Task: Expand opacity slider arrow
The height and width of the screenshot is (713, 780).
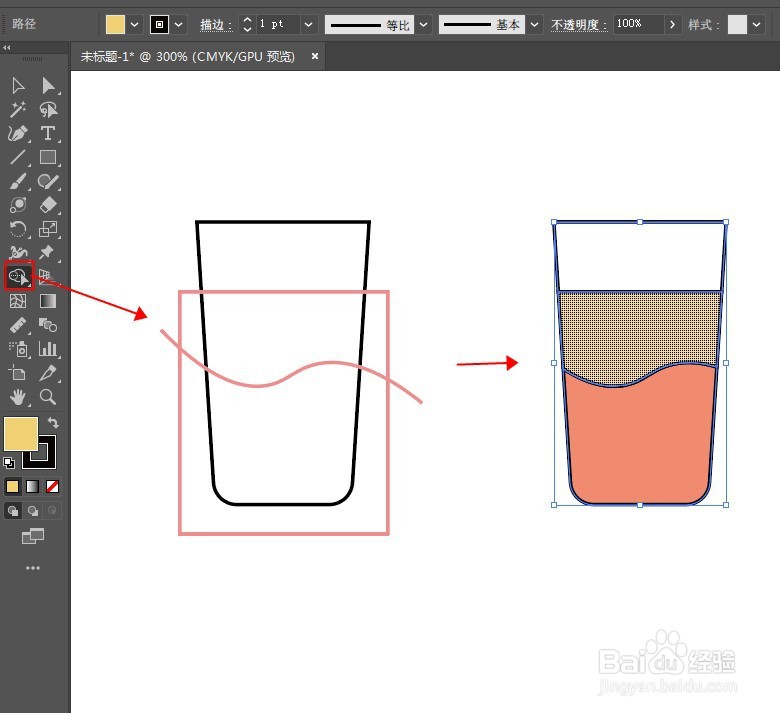Action: (x=672, y=24)
